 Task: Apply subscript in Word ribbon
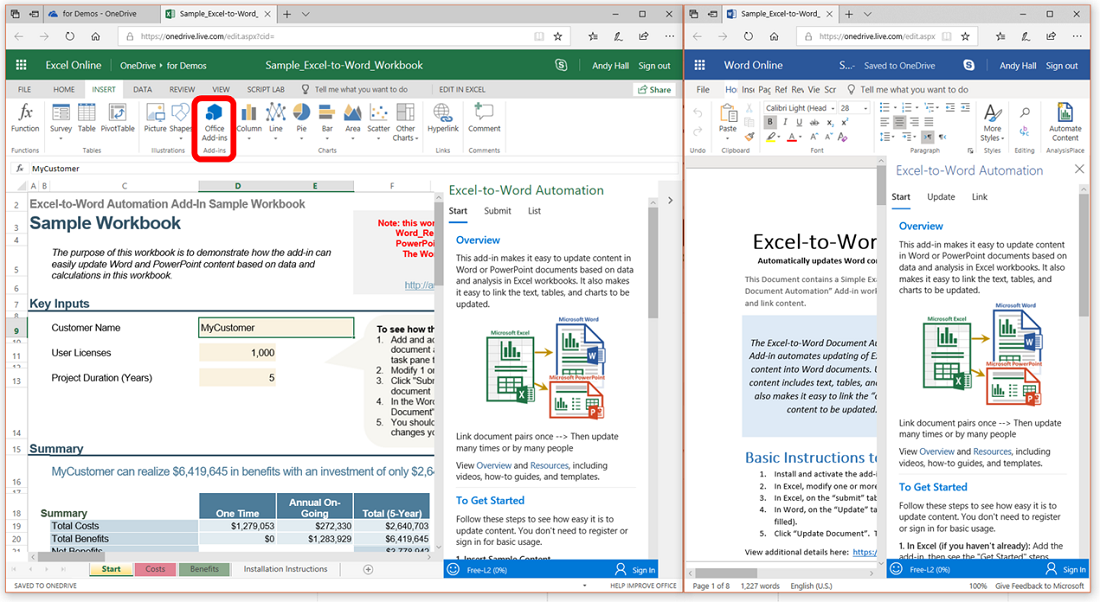830,123
